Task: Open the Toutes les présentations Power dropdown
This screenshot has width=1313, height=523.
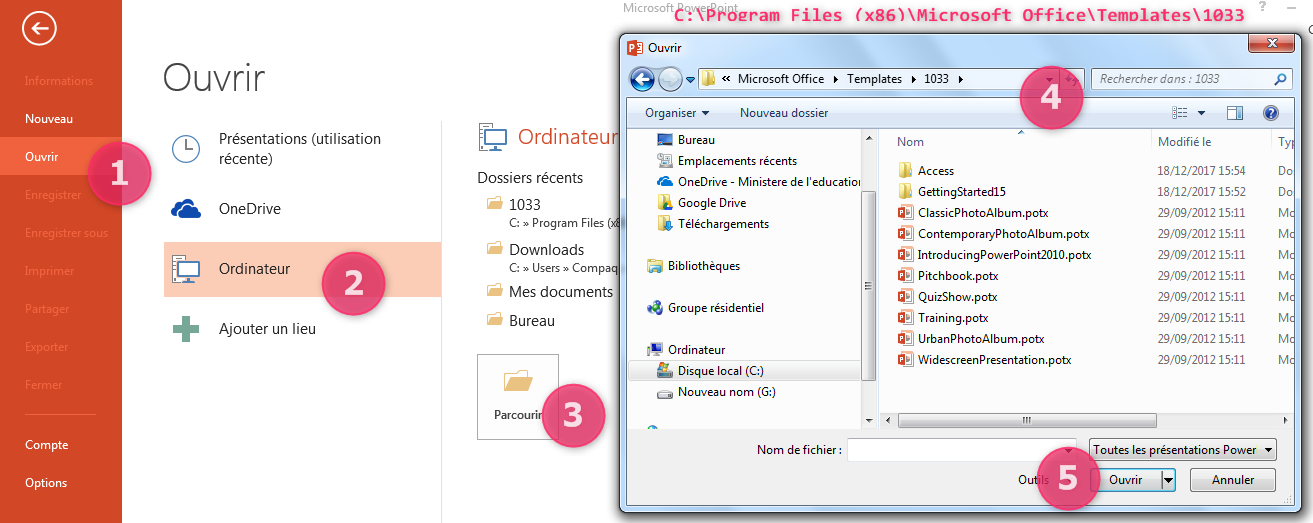Action: pos(1183,450)
